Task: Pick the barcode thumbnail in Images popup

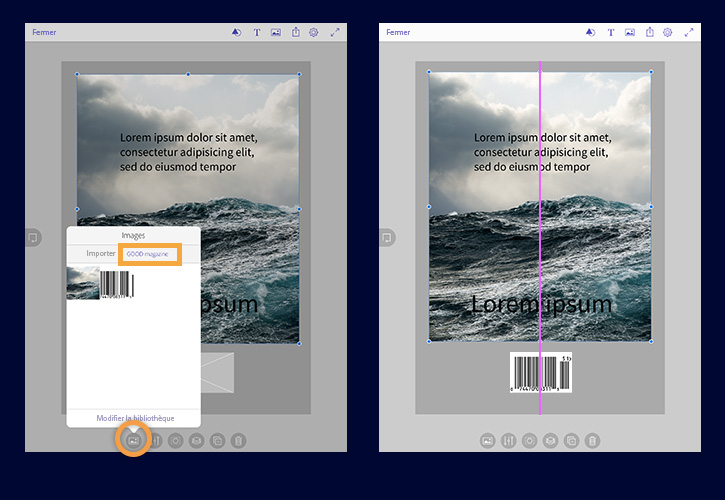Action: click(x=117, y=284)
